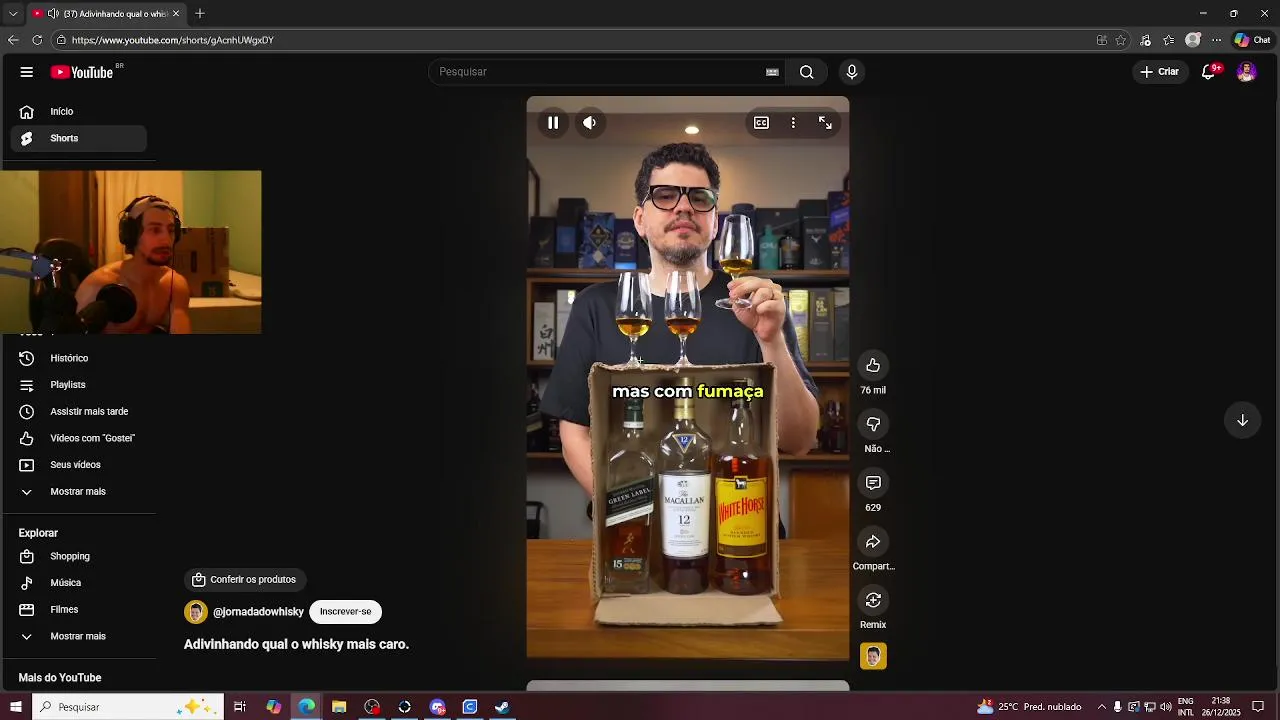Open browser profile avatar
Screen dimensions: 1280x720
pyautogui.click(x=1192, y=40)
